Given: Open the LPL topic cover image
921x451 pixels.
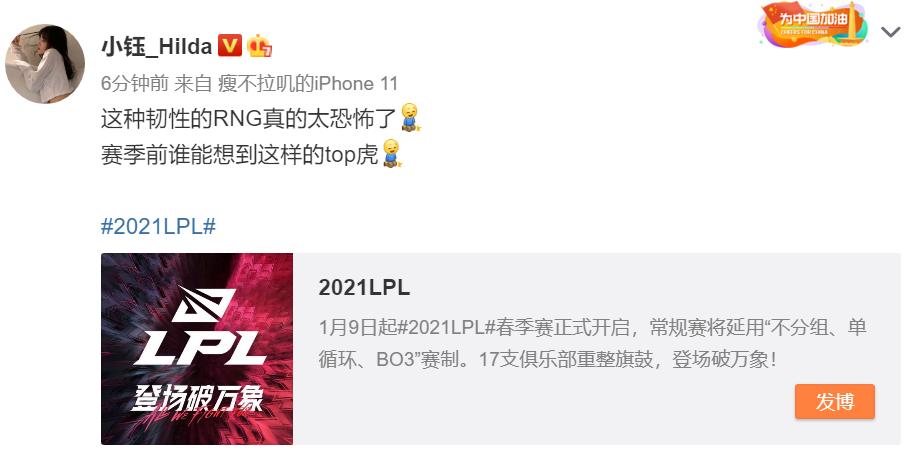Looking at the screenshot, I should (x=197, y=349).
